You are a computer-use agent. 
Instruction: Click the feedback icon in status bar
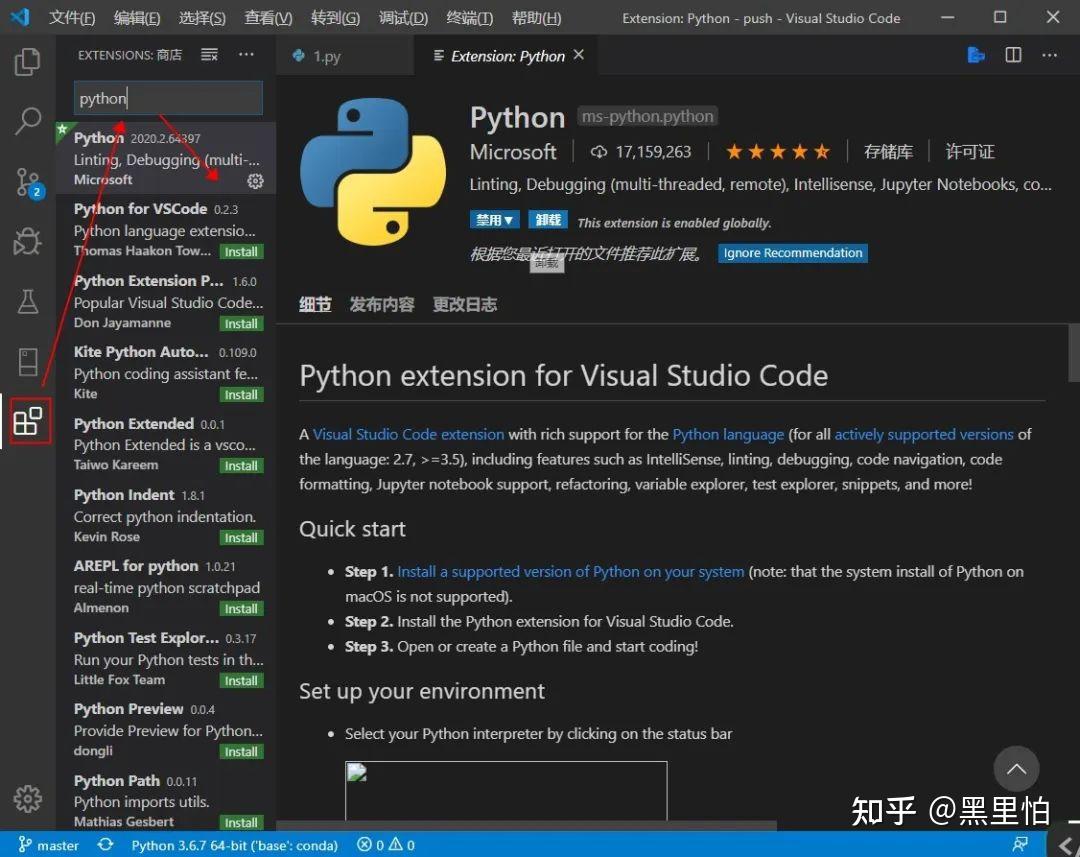1019,845
